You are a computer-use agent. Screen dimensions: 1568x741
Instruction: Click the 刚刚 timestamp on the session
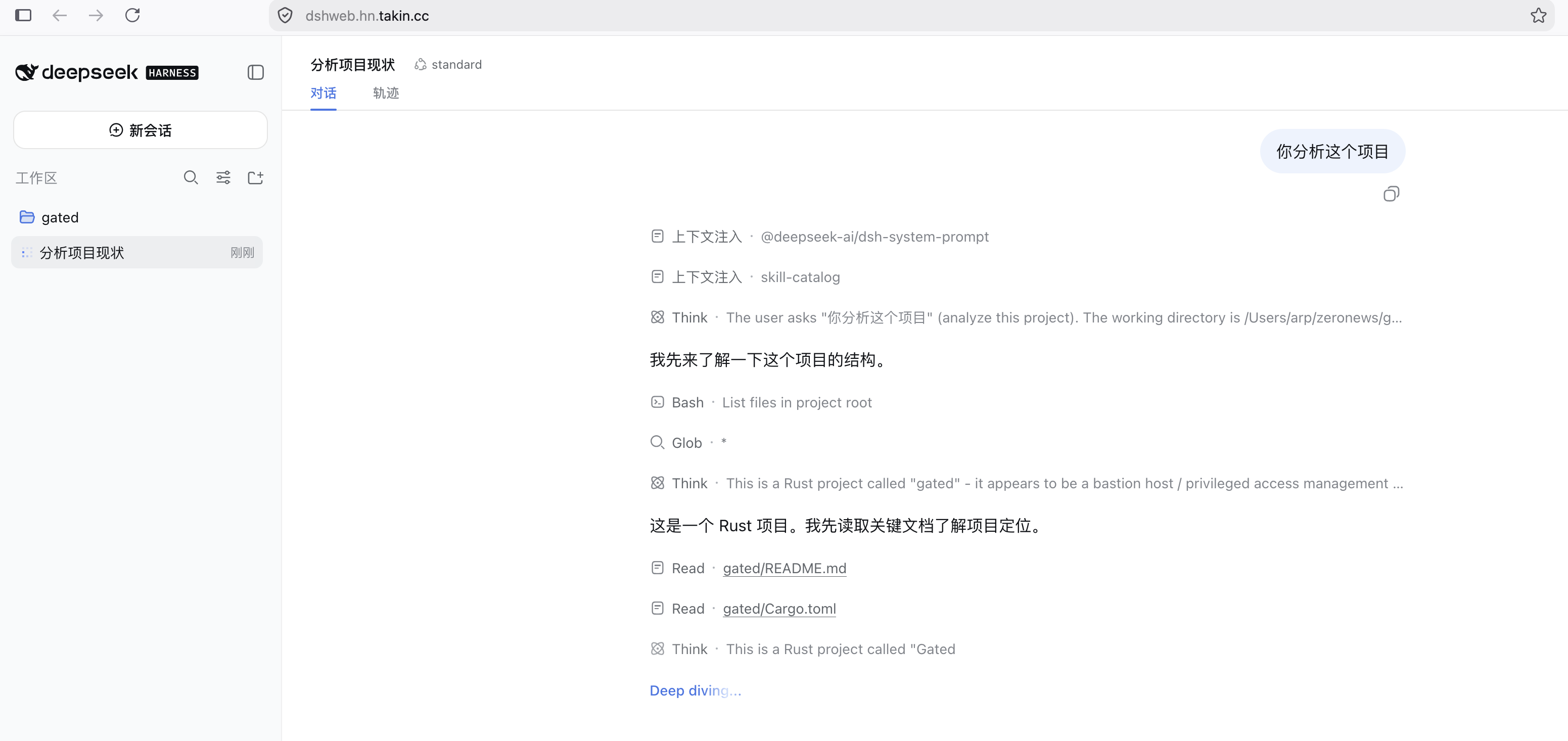tap(242, 253)
